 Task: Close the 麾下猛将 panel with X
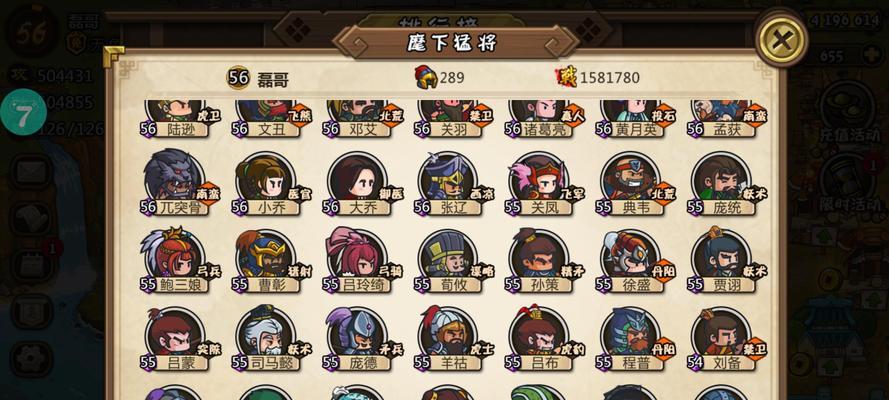pos(782,40)
